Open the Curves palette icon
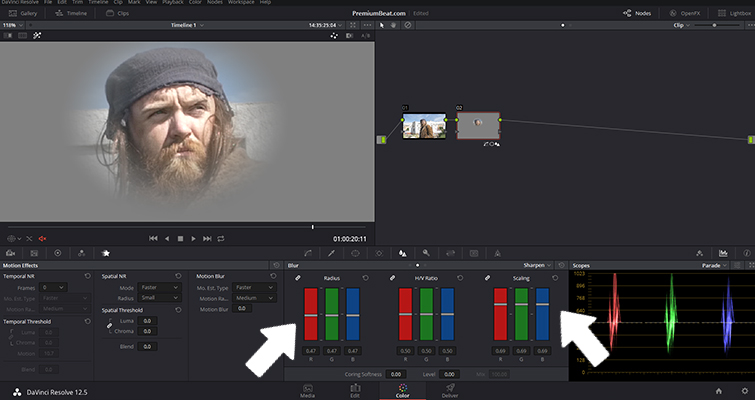This screenshot has width=755, height=400. pos(306,254)
